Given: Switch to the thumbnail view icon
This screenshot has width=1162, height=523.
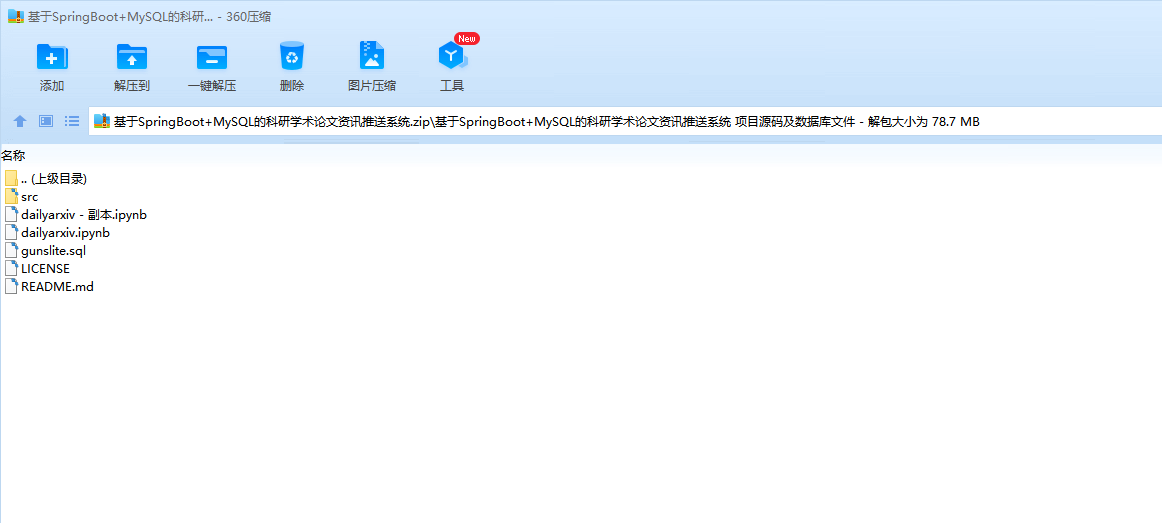Looking at the screenshot, I should [46, 121].
